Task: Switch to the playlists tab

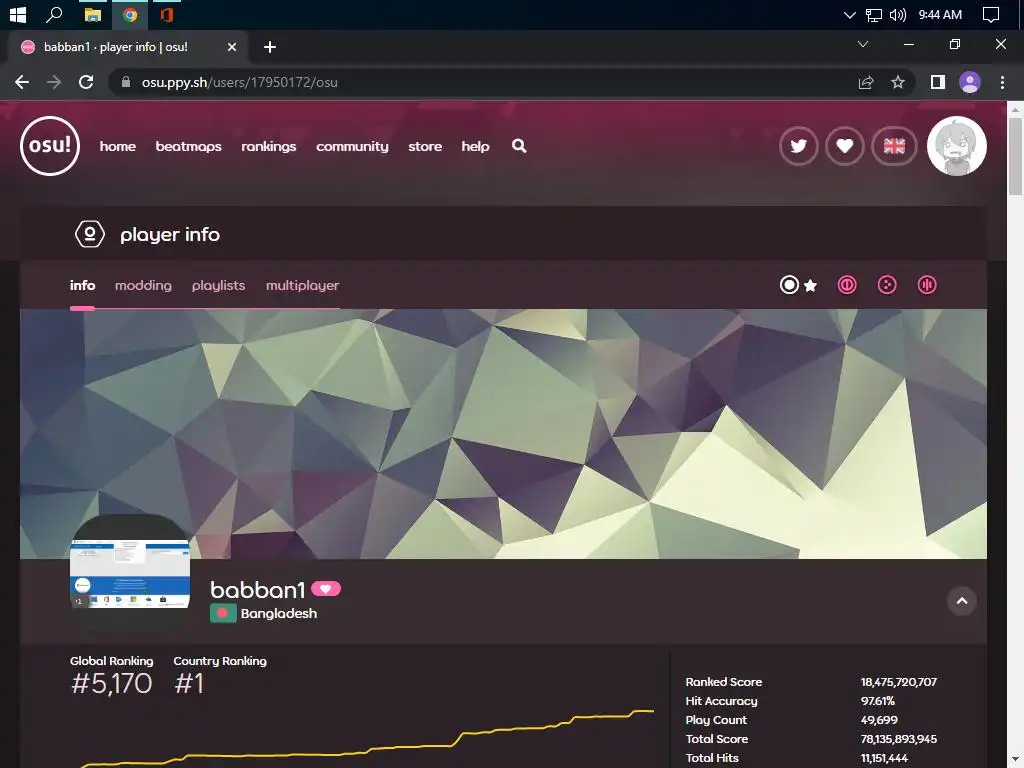Action: (x=218, y=285)
